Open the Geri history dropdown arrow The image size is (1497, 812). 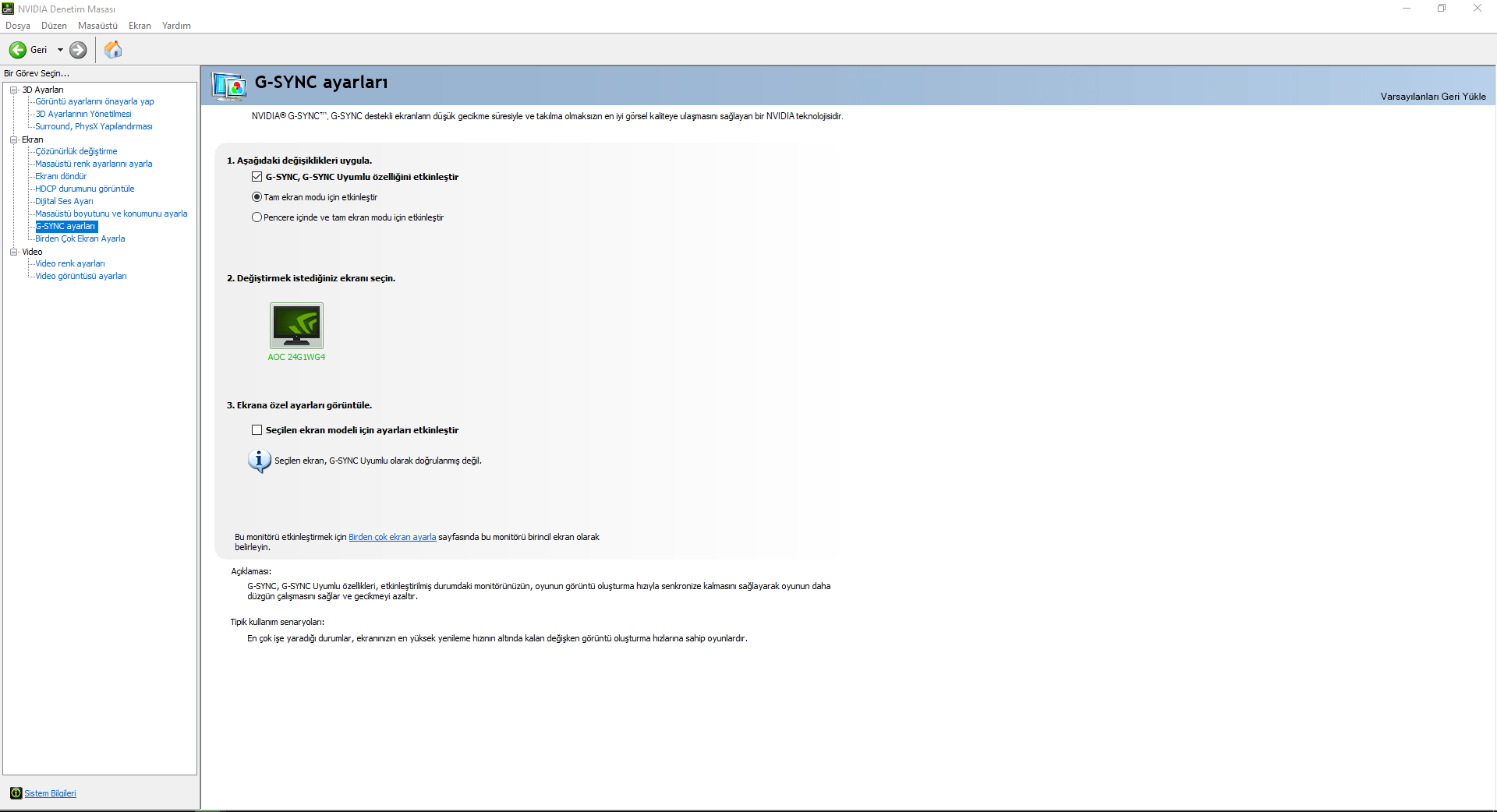[60, 50]
